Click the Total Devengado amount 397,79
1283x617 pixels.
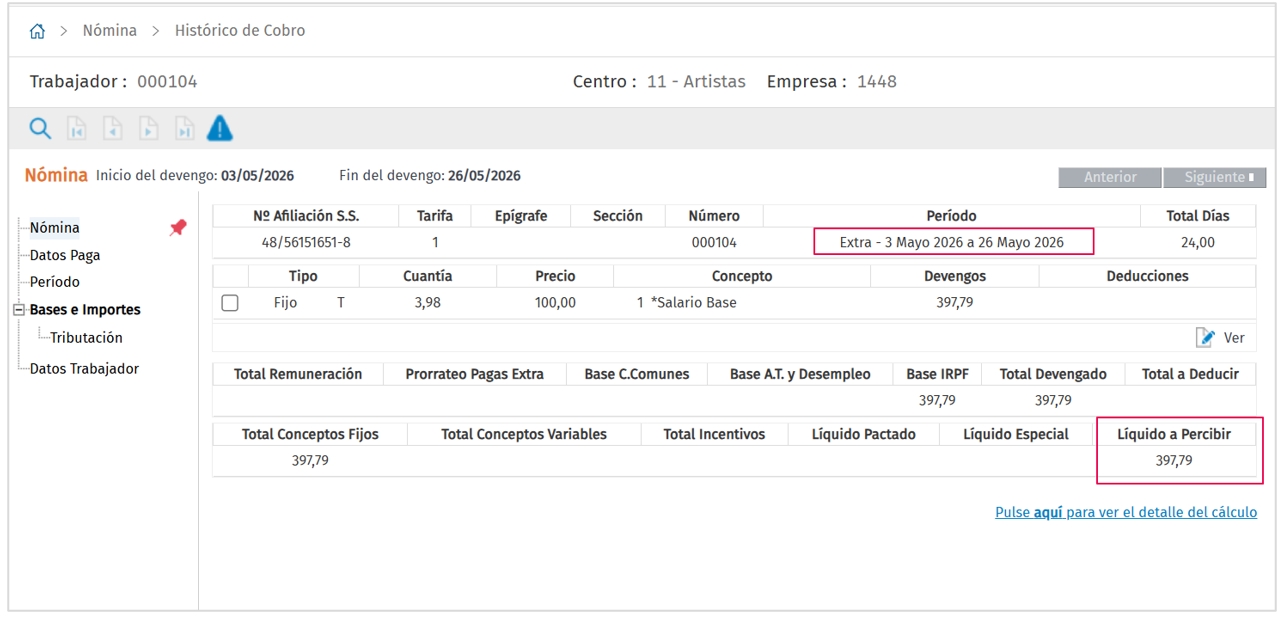tap(1053, 401)
